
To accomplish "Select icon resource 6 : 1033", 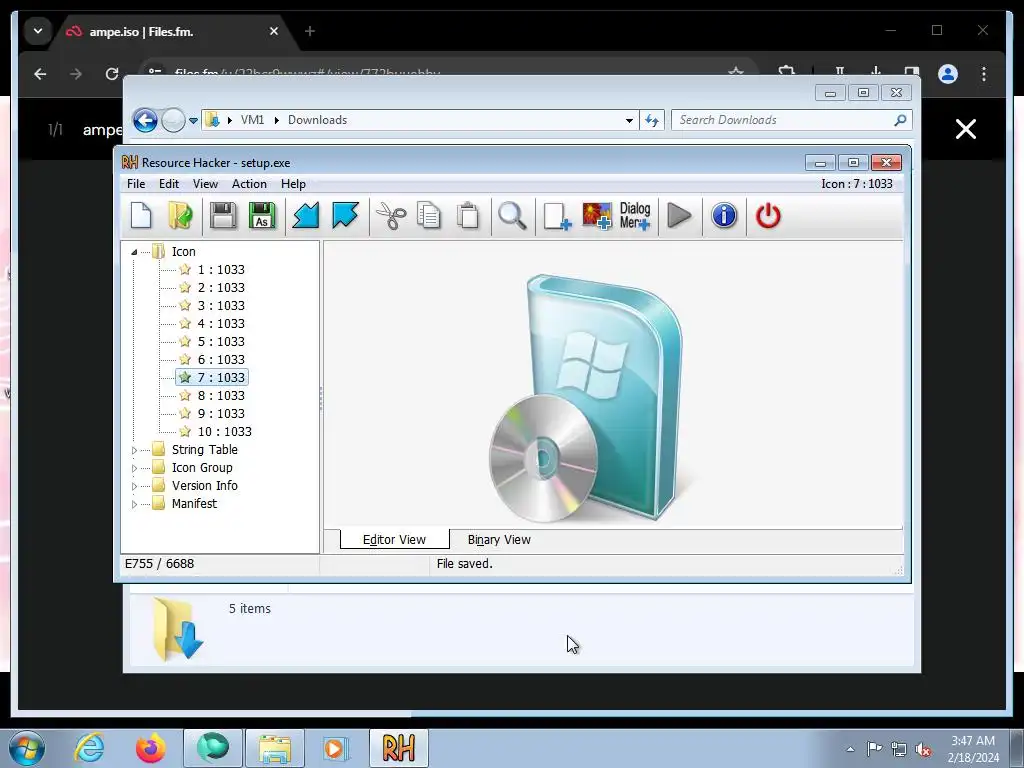I will (x=221, y=360).
